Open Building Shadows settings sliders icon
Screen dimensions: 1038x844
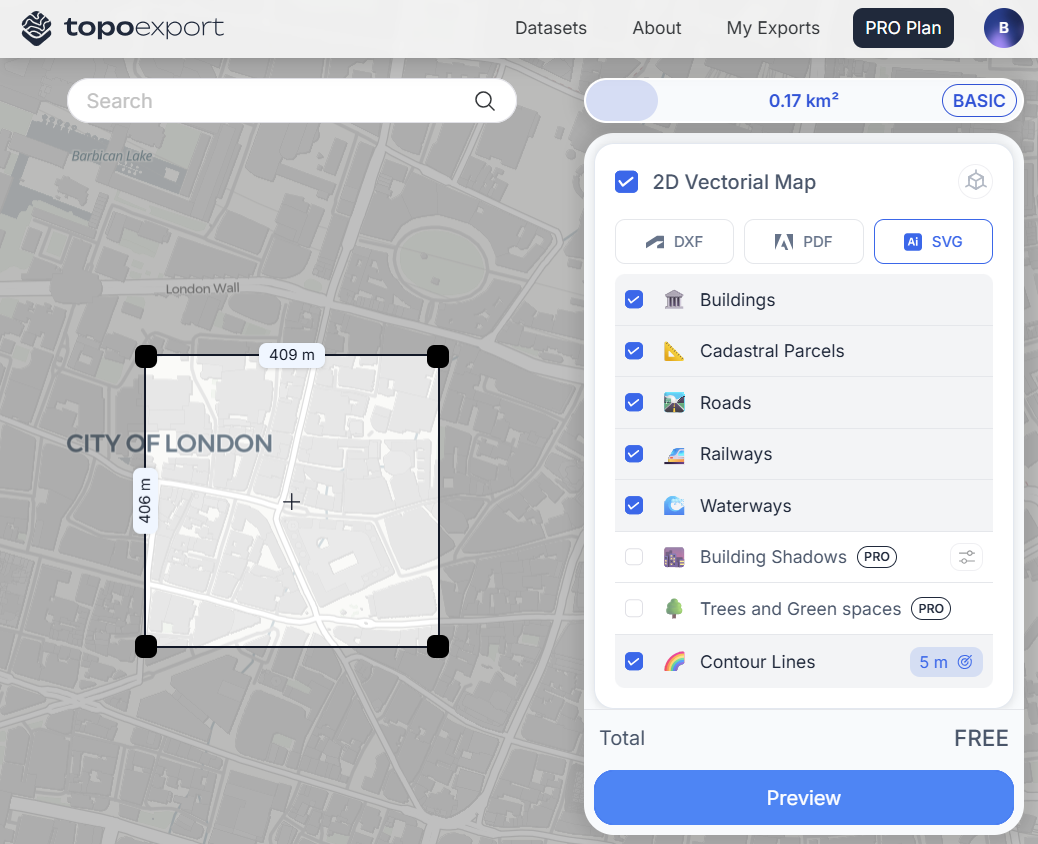[x=967, y=557]
